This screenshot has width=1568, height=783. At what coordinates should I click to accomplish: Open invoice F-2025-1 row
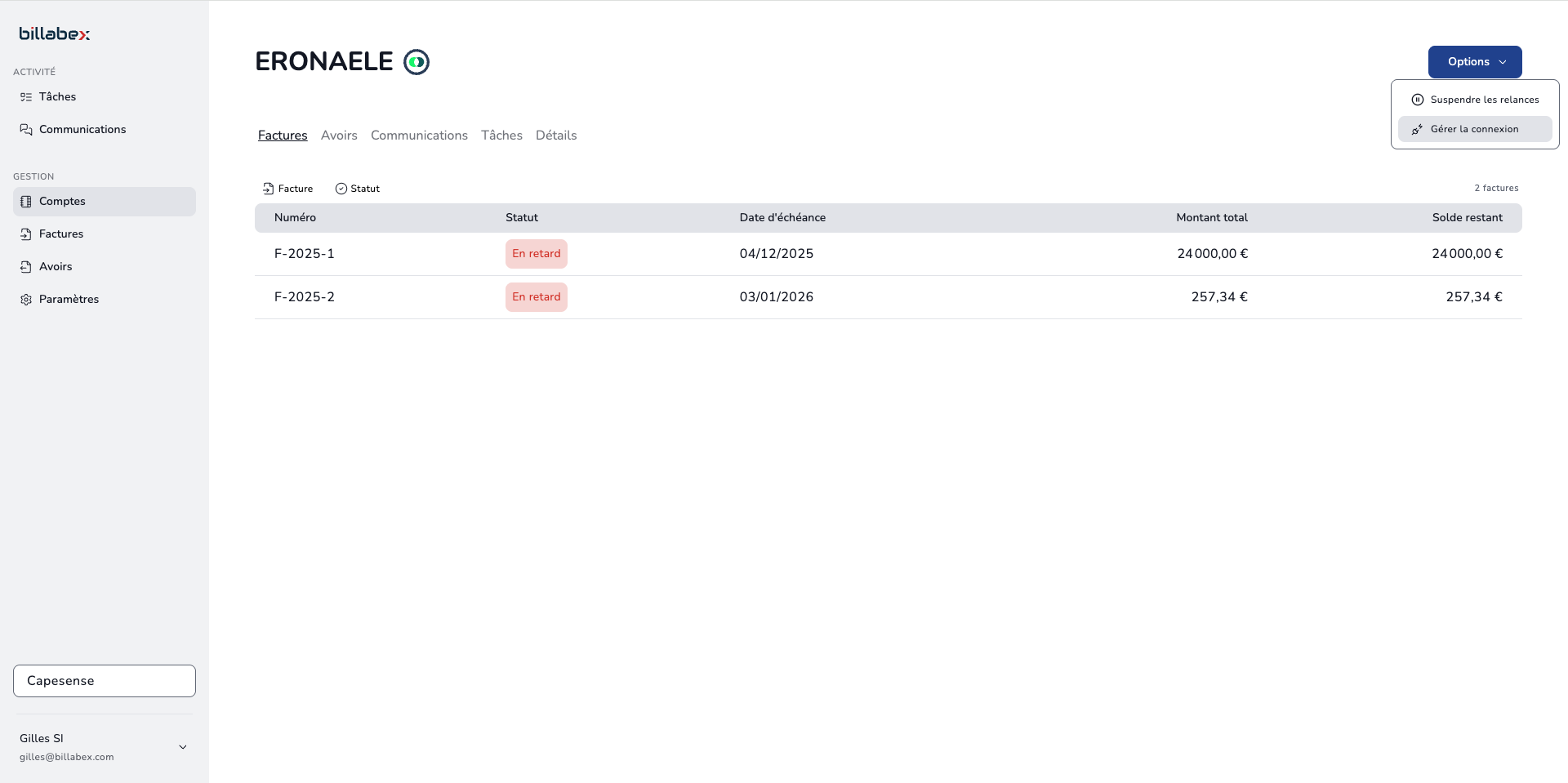[305, 254]
